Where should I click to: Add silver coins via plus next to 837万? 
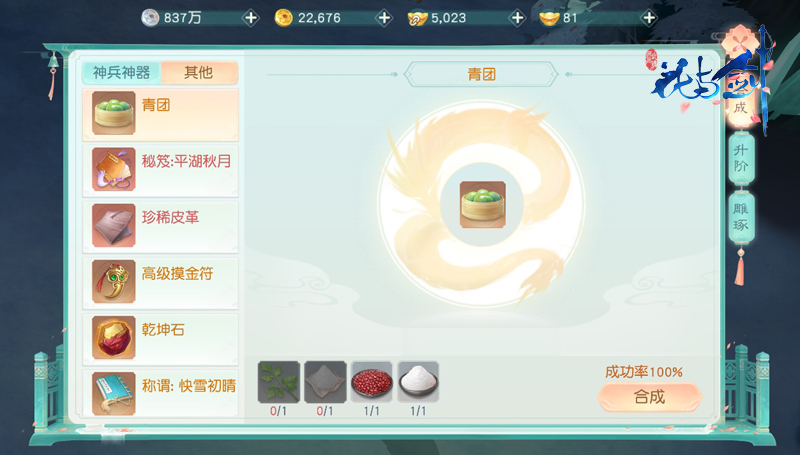click(x=251, y=18)
